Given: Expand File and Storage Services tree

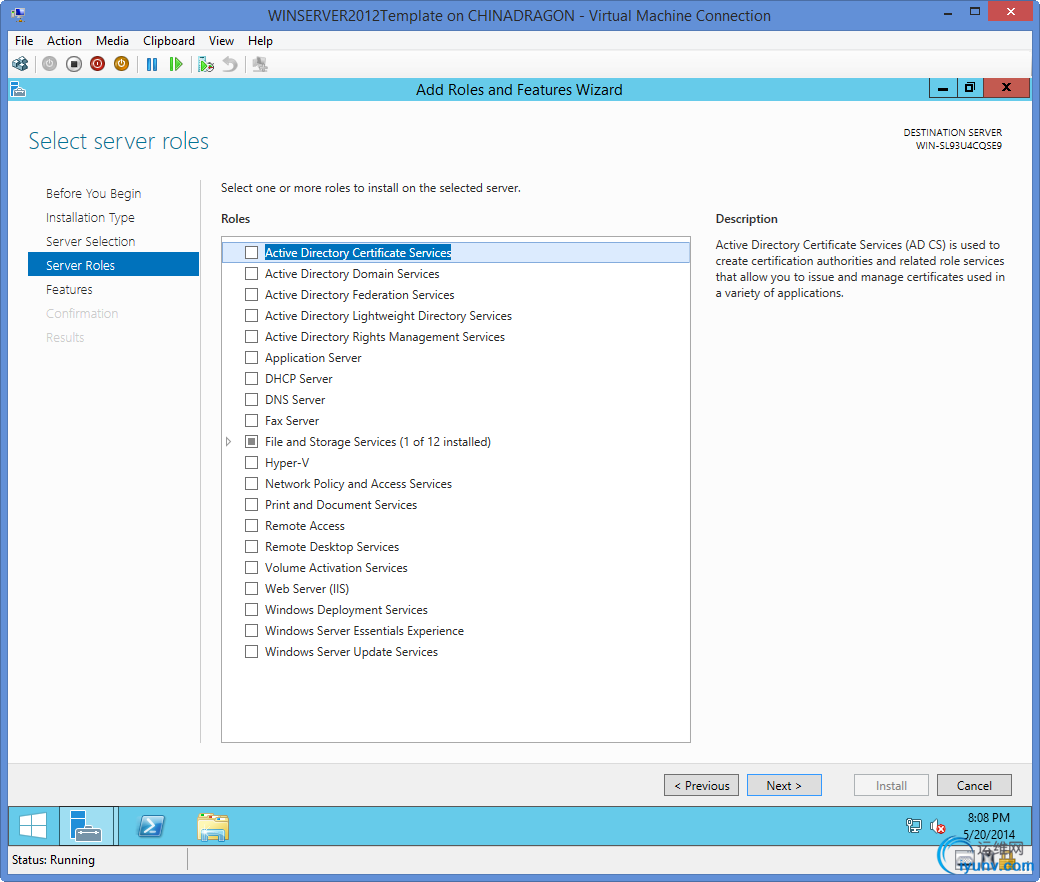Looking at the screenshot, I should pyautogui.click(x=229, y=442).
